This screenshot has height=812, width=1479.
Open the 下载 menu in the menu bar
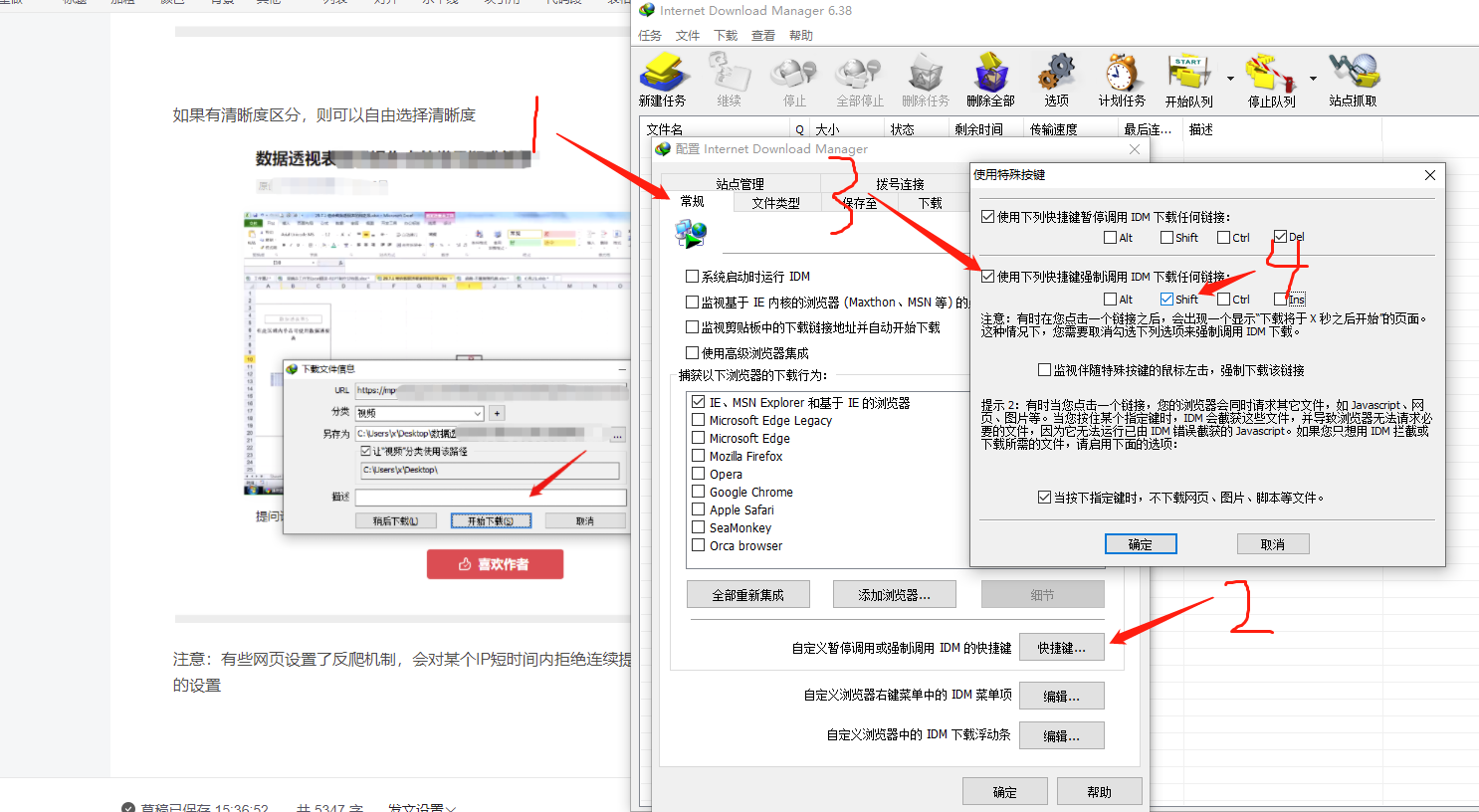pos(726,35)
